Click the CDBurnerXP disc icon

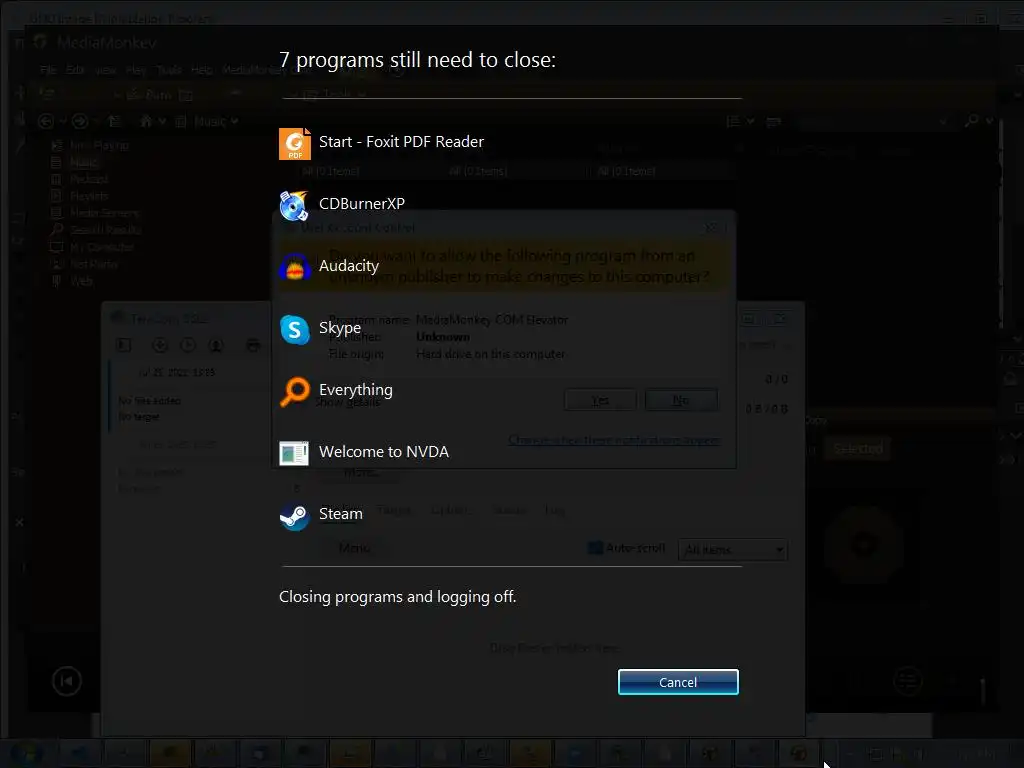point(295,206)
